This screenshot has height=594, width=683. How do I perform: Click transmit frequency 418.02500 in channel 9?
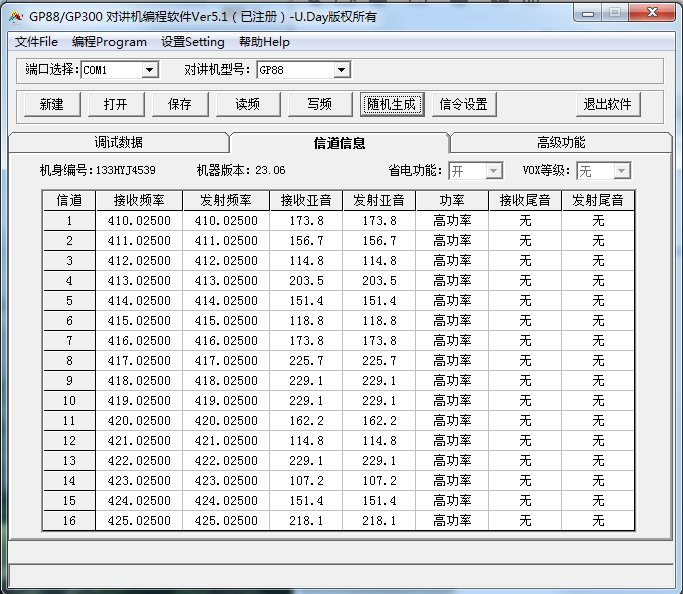tap(226, 381)
